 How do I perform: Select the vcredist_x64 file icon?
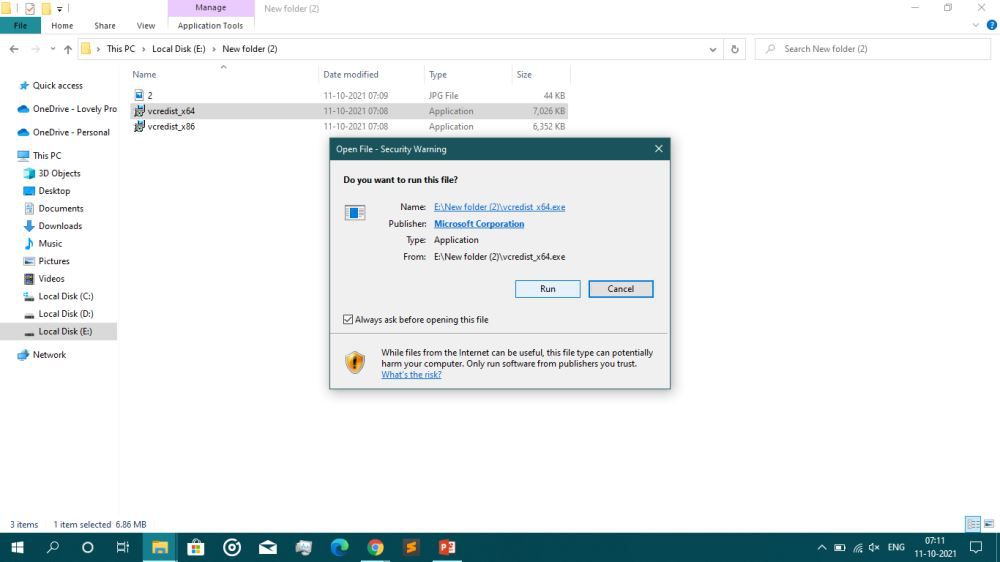(139, 111)
